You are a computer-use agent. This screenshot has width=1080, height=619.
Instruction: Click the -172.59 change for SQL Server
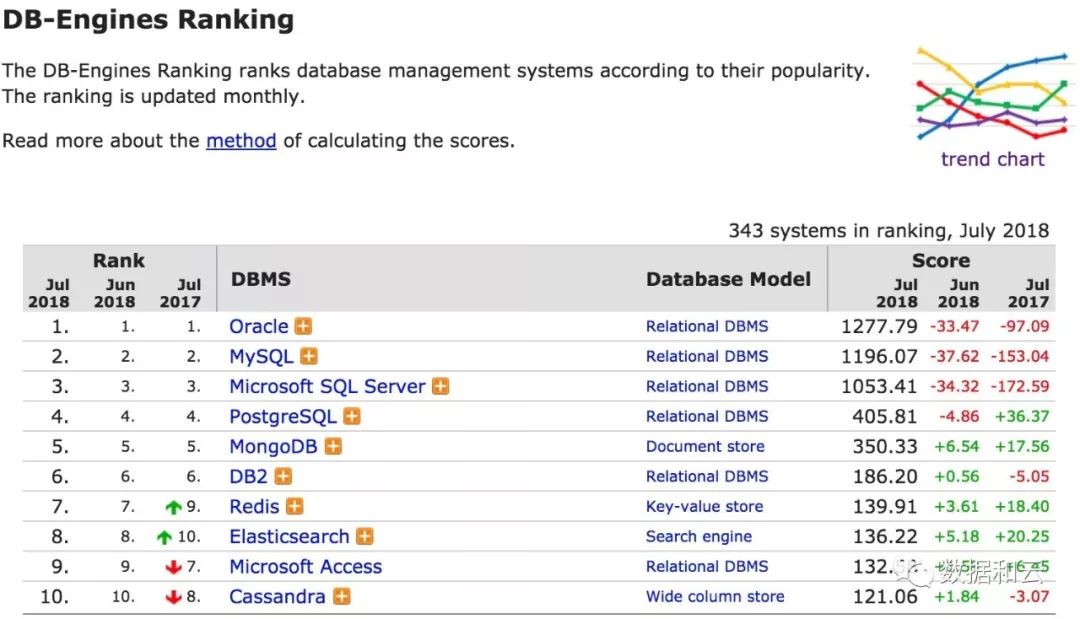(x=1019, y=386)
